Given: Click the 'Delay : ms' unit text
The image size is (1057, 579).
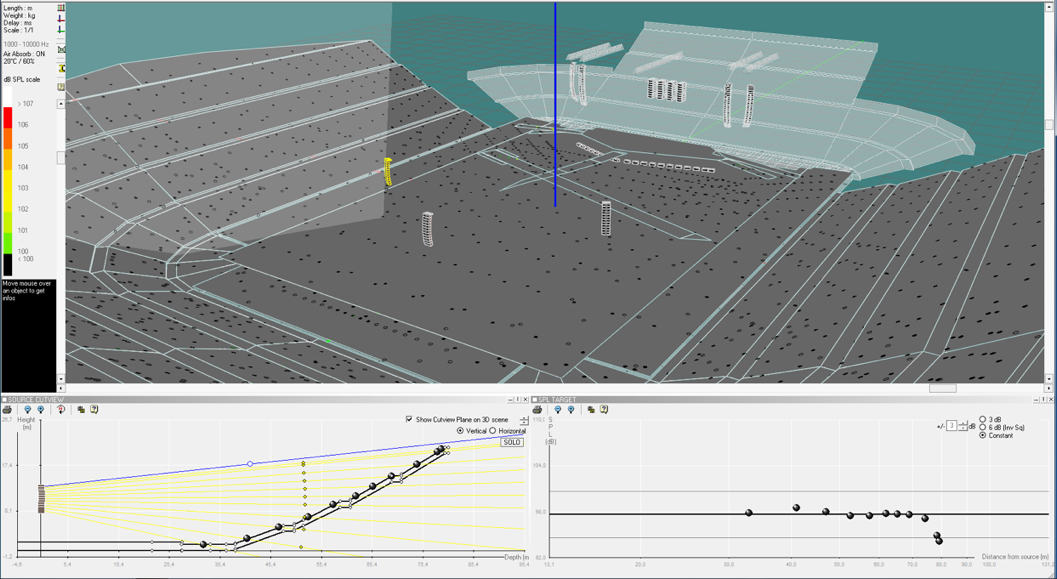Looking at the screenshot, I should [x=18, y=23].
